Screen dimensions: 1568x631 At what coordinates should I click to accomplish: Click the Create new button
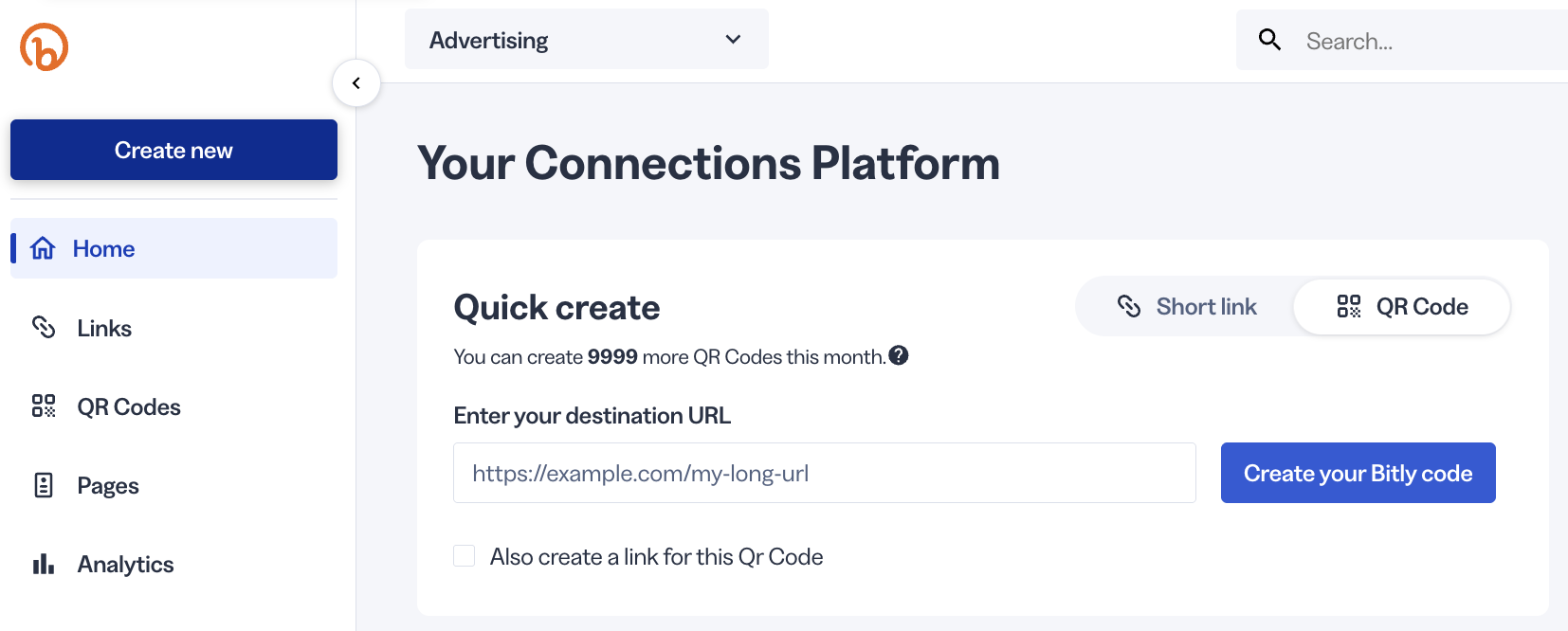pyautogui.click(x=173, y=150)
